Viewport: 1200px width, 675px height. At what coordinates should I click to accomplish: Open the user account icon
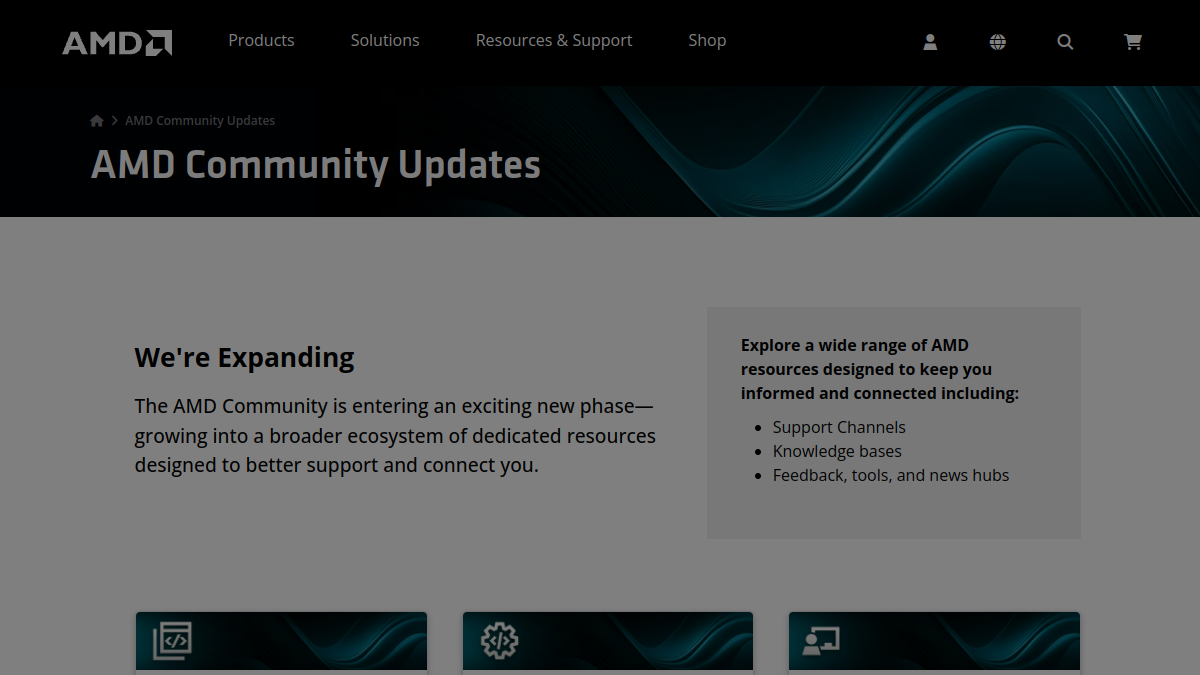[x=930, y=42]
